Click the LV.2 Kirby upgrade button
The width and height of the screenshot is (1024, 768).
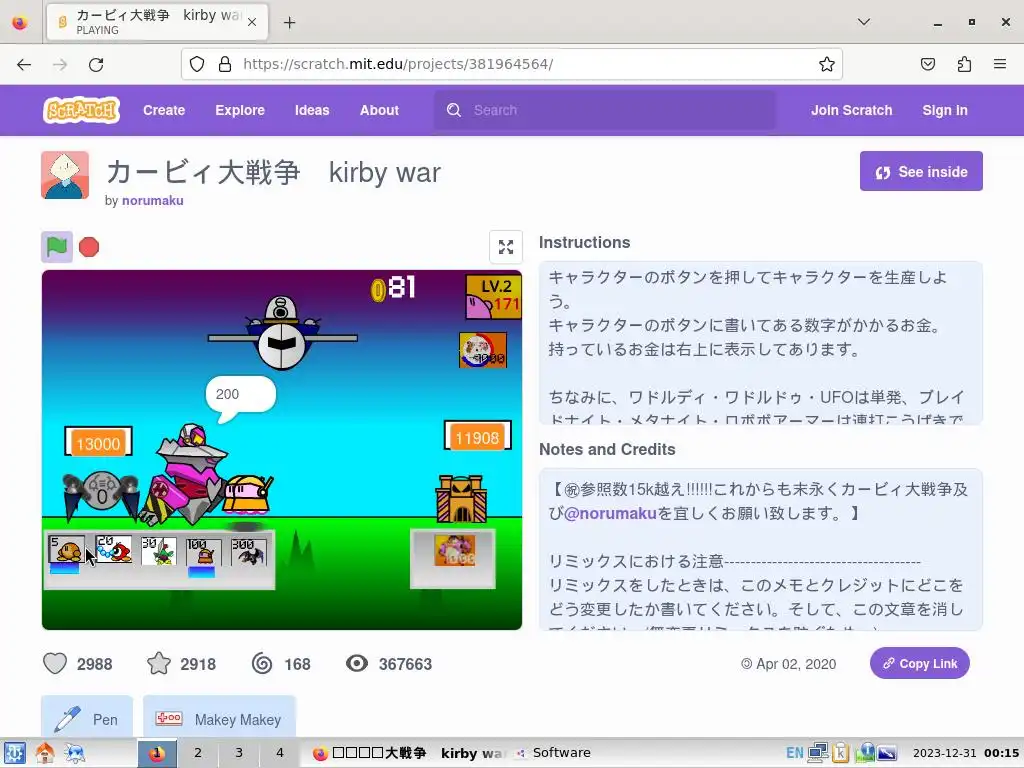(x=493, y=296)
